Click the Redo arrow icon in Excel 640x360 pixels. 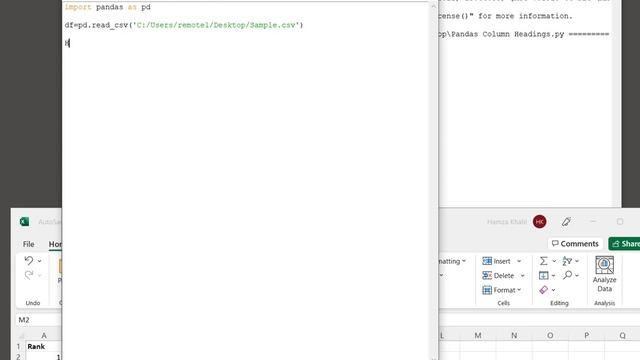coord(29,275)
